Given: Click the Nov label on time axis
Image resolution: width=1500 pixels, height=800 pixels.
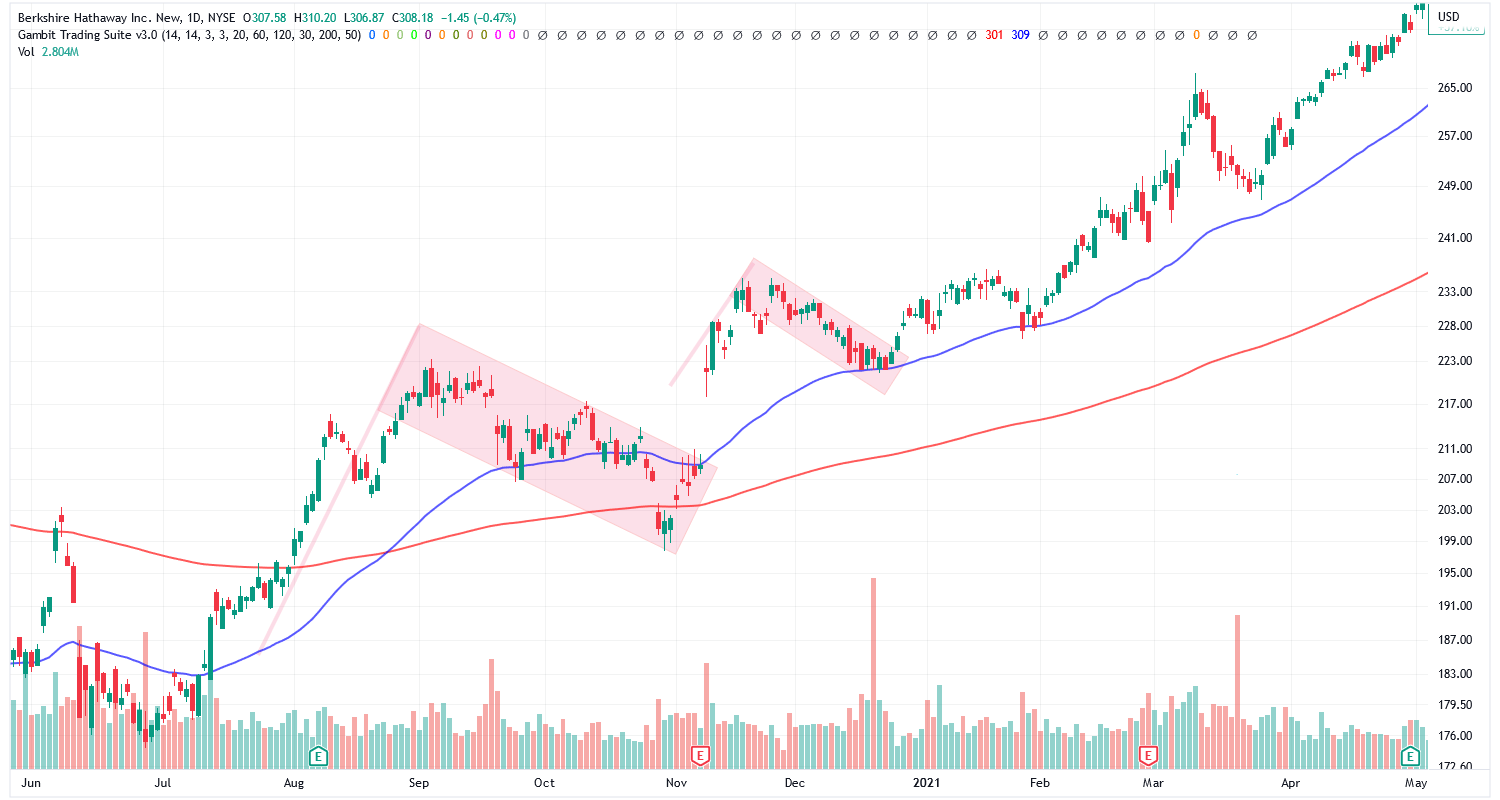Looking at the screenshot, I should (676, 785).
